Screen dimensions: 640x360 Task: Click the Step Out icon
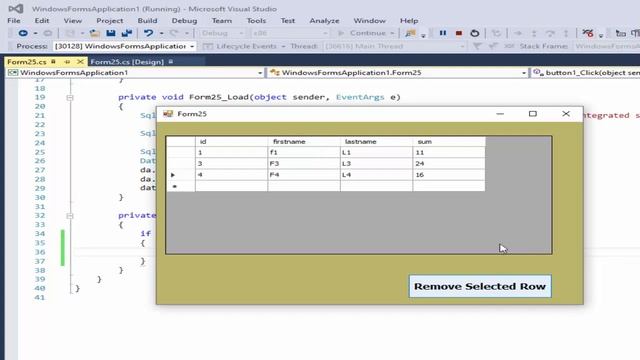pyautogui.click(x=566, y=33)
